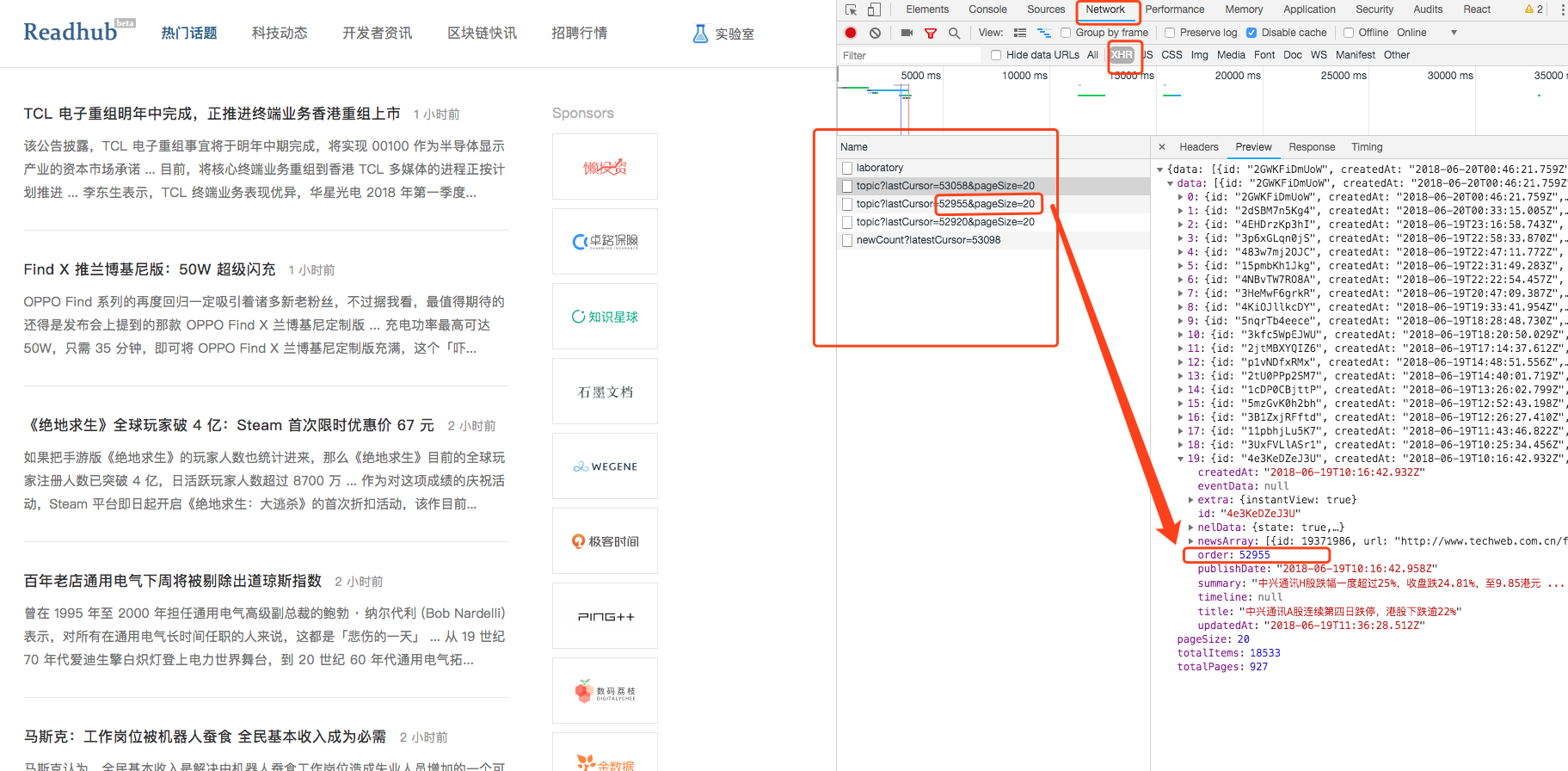Open 区块链快讯 navigation link
This screenshot has height=771, width=1568.
[x=482, y=34]
